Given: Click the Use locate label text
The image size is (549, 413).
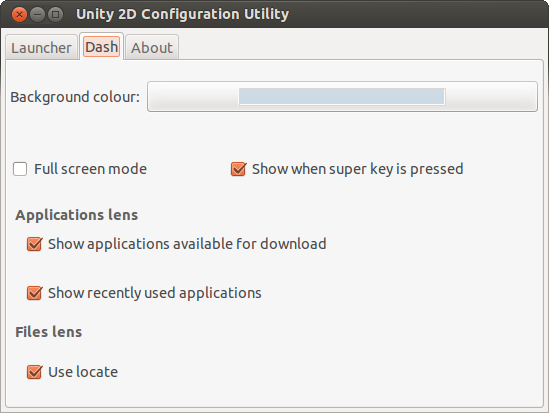Looking at the screenshot, I should tap(83, 372).
